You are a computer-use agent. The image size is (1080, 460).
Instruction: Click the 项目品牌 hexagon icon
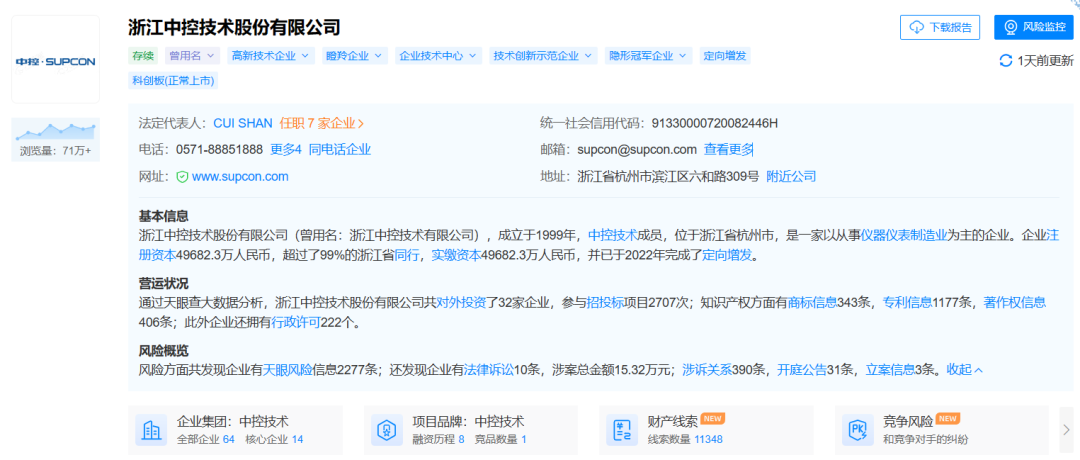point(386,430)
